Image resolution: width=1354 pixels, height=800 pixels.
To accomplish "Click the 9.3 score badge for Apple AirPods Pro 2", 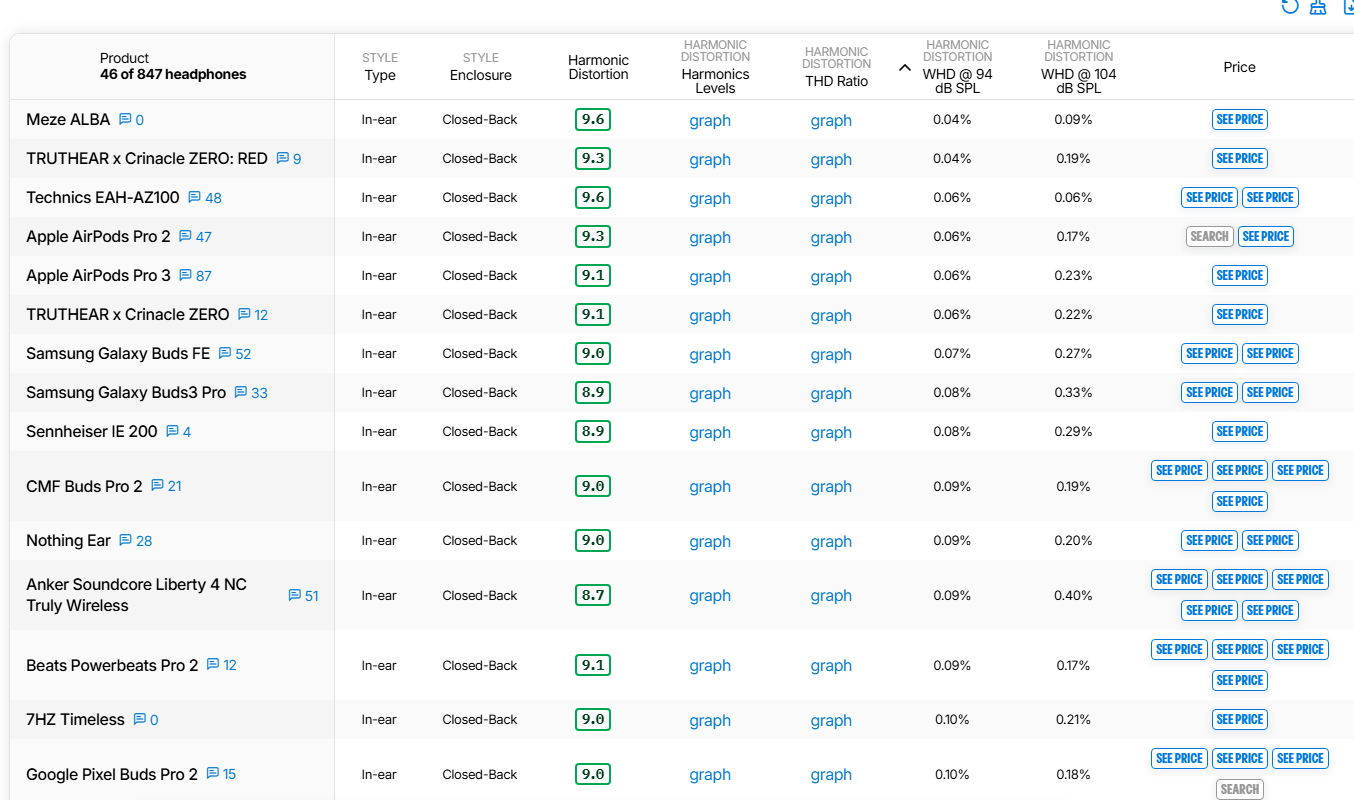I will [x=593, y=237].
